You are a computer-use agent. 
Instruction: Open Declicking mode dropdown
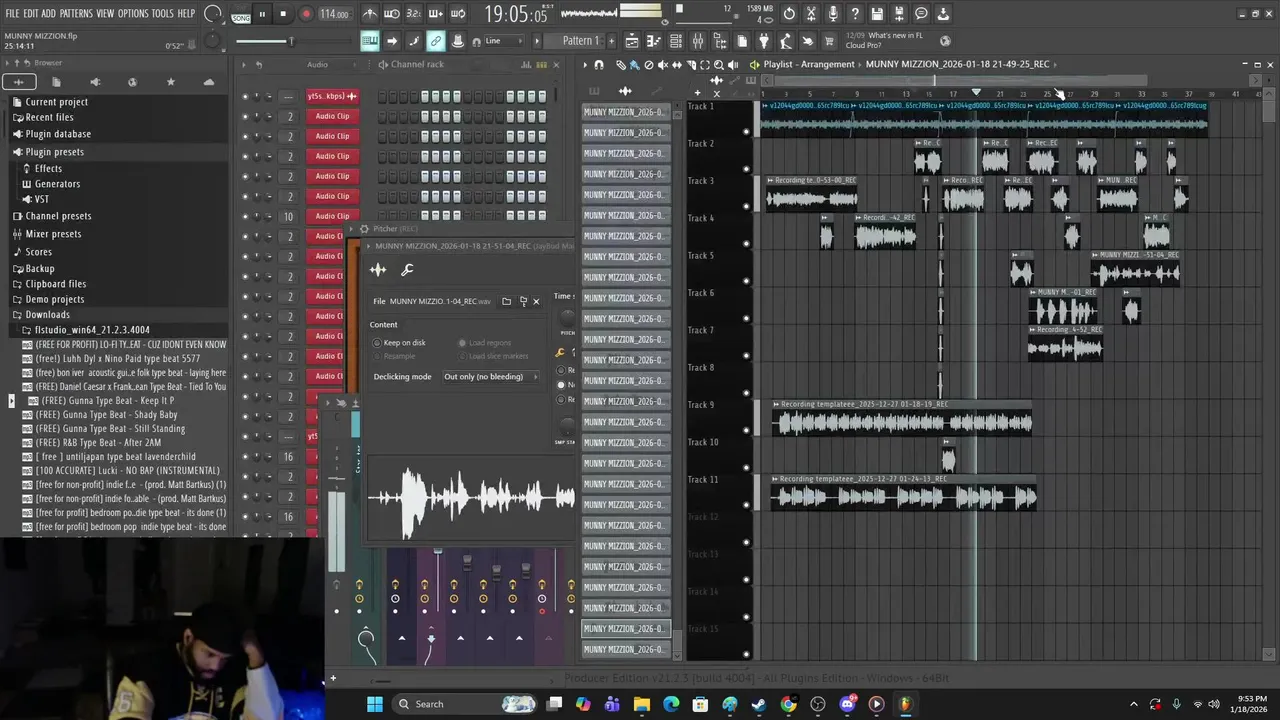(x=491, y=377)
